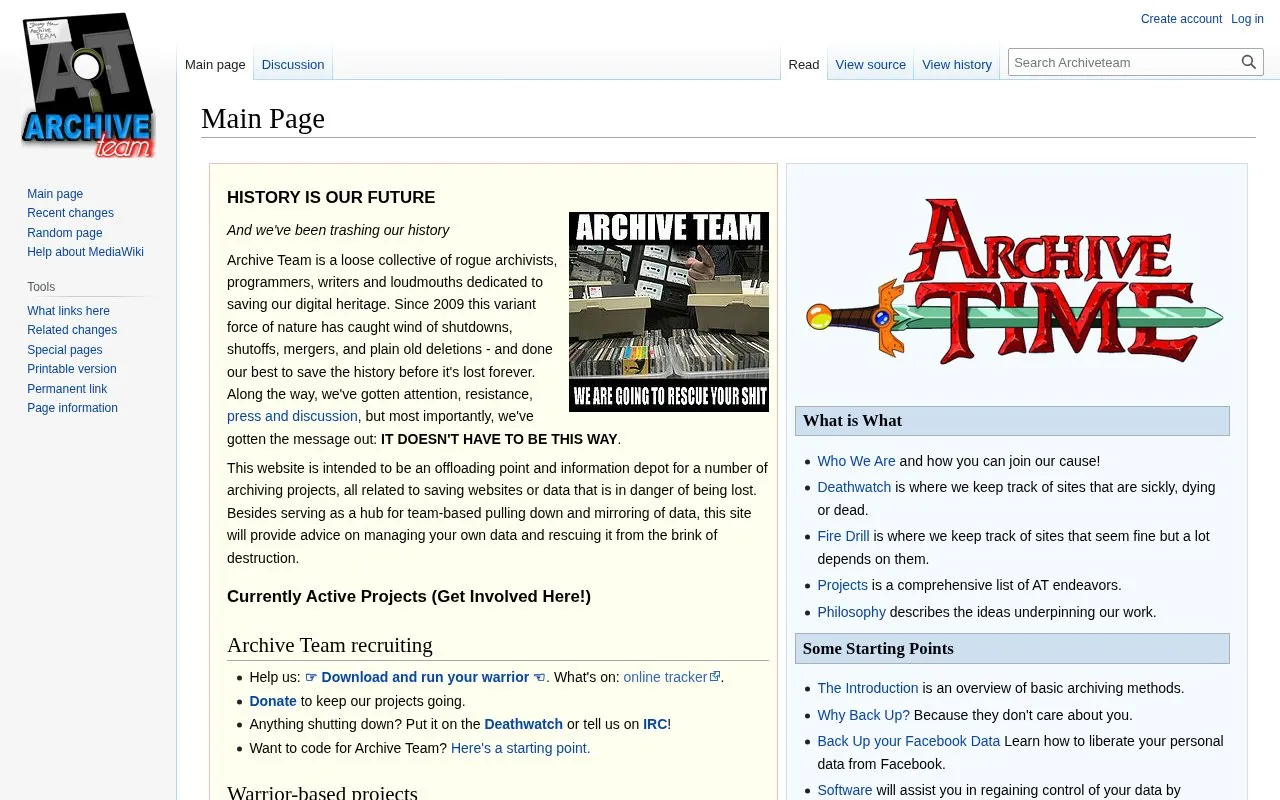Viewport: 1280px width, 800px height.
Task: Switch to the Main page tab
Action: pyautogui.click(x=215, y=64)
